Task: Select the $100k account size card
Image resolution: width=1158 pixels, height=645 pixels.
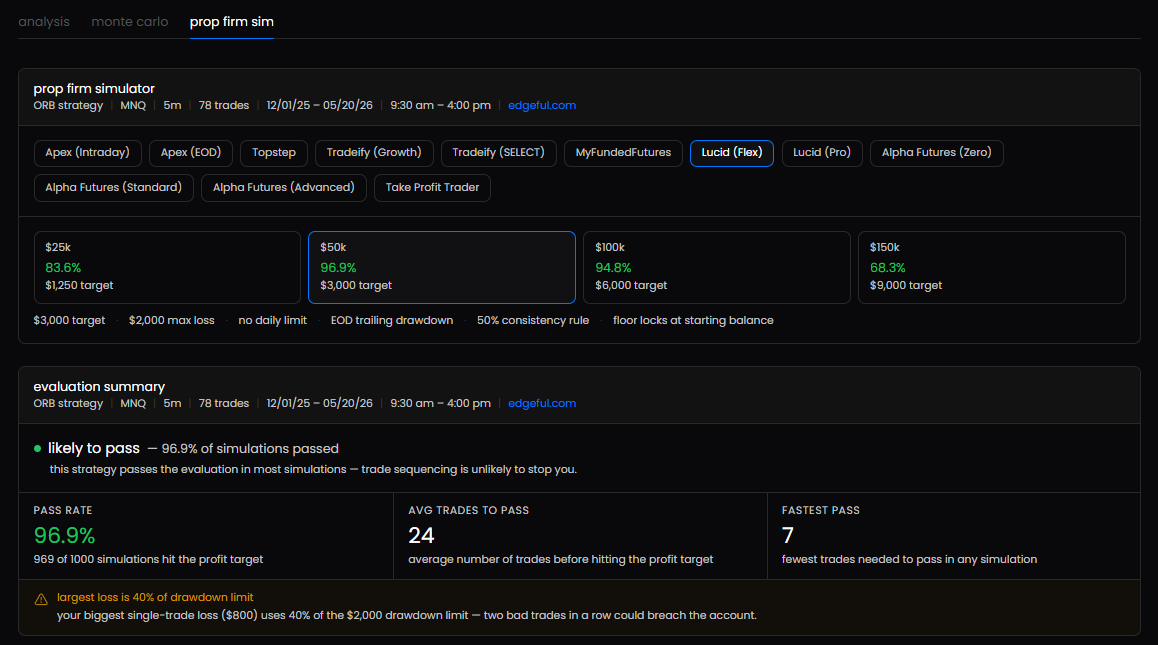Action: click(716, 267)
